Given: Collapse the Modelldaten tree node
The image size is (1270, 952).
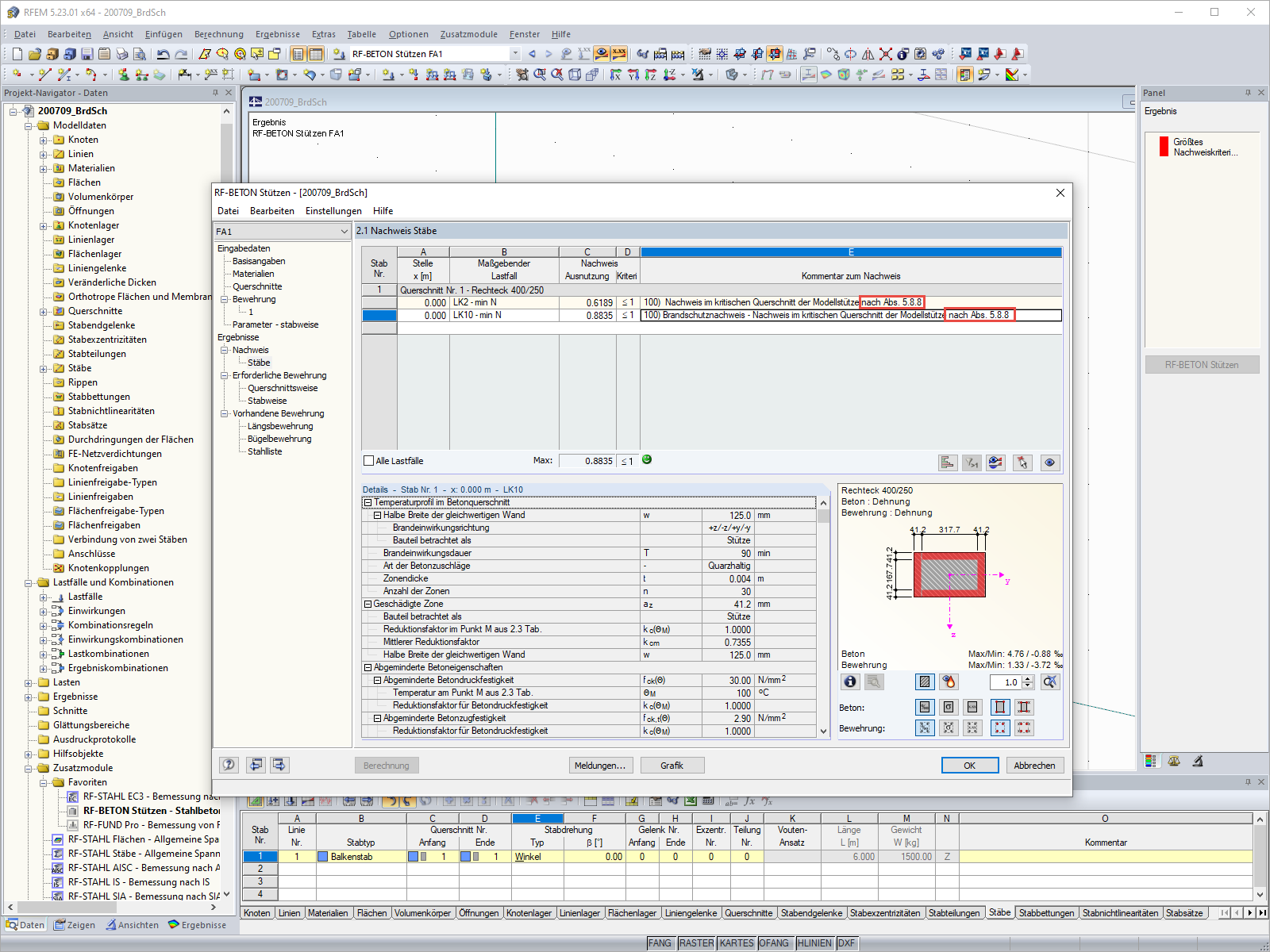Looking at the screenshot, I should coord(29,125).
